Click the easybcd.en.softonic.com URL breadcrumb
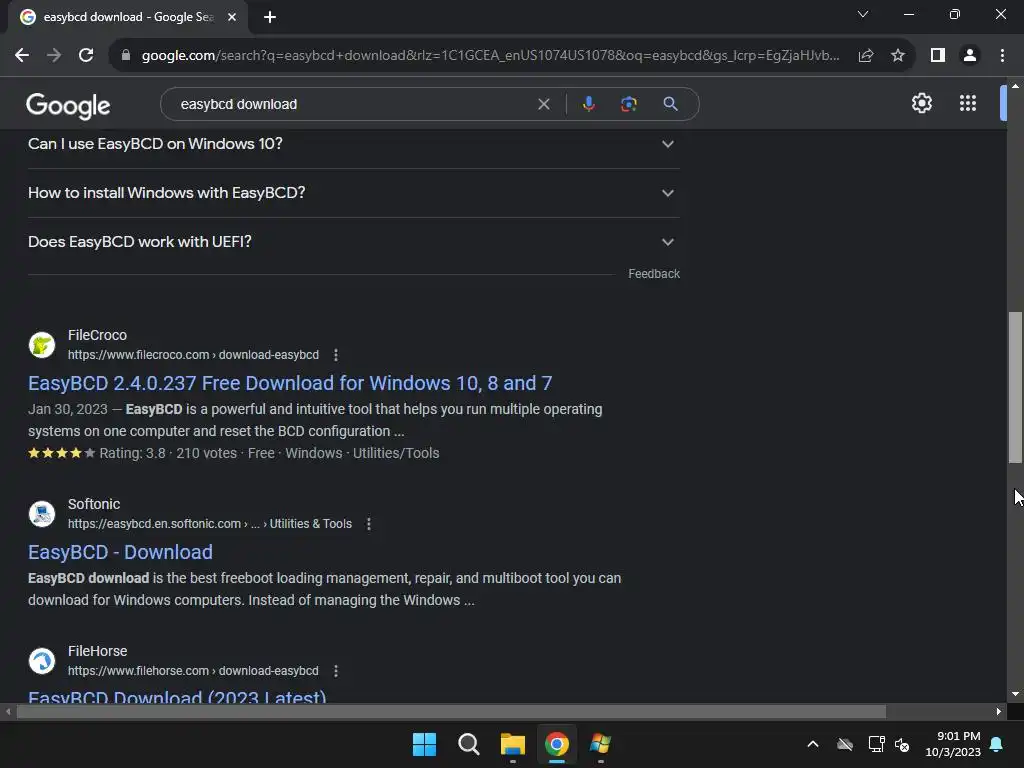 click(210, 524)
